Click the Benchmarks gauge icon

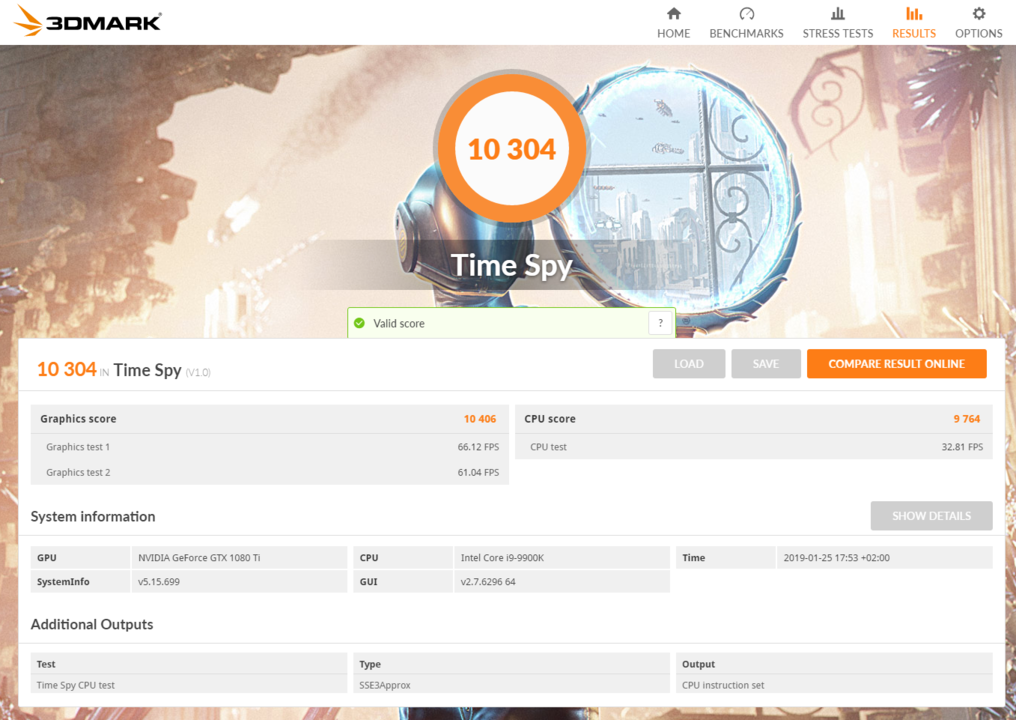[746, 14]
